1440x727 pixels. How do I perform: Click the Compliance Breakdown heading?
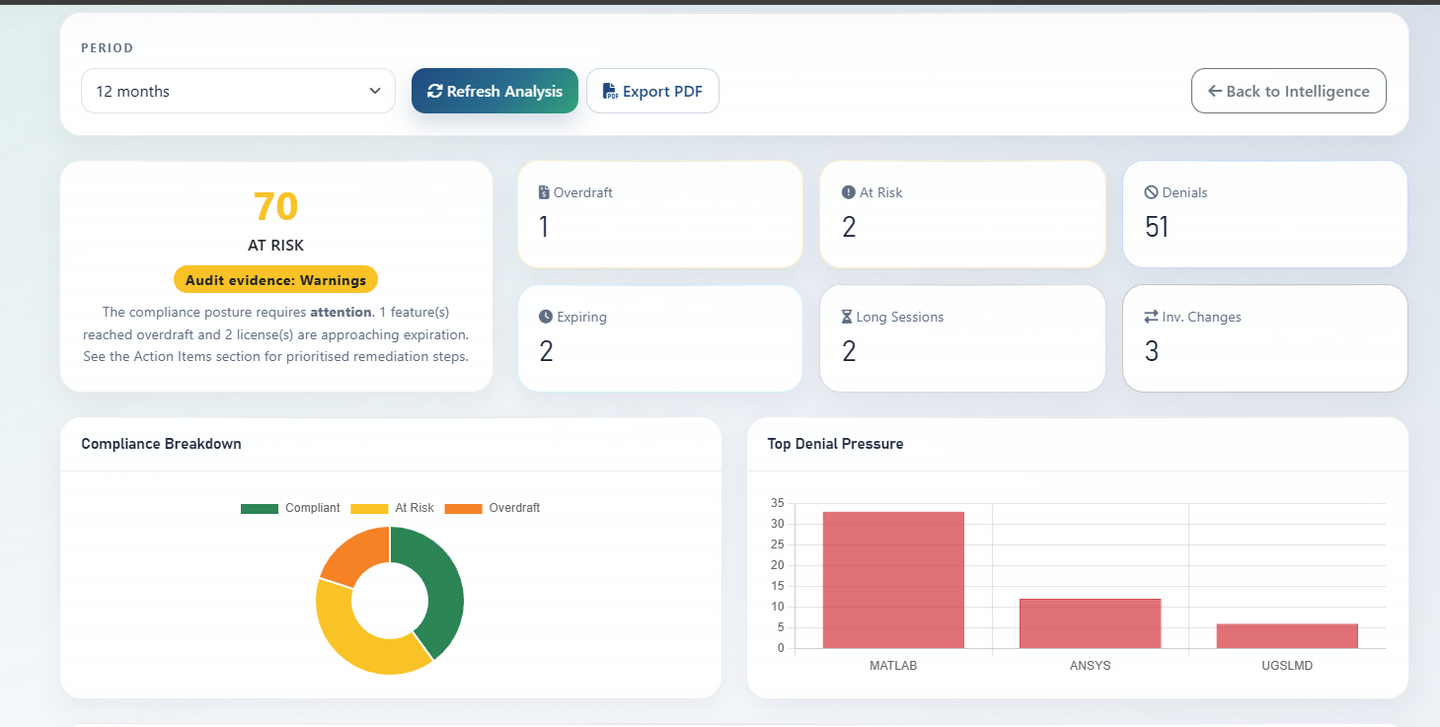click(x=161, y=444)
